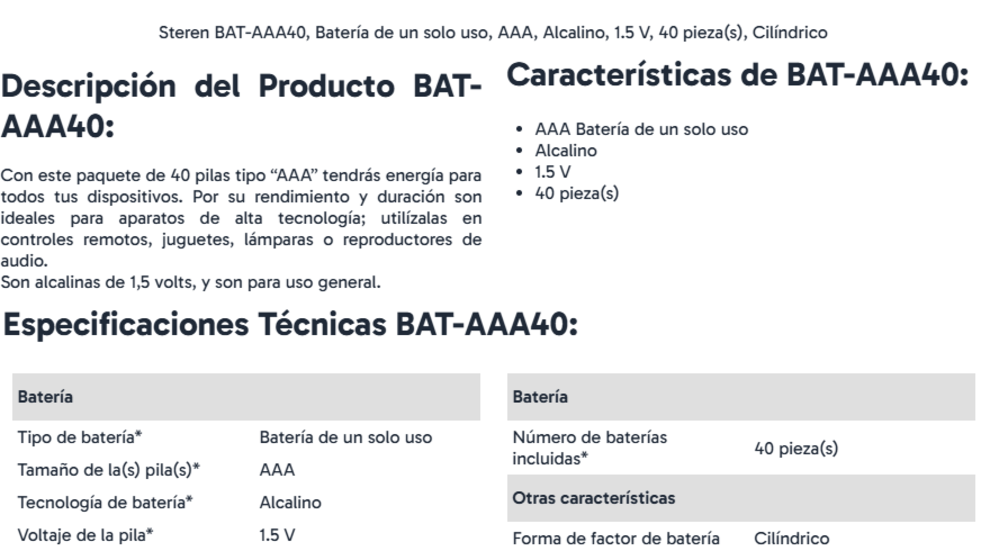This screenshot has width=990, height=560.
Task: Select the "Forma de factor de batería" label
Action: (615, 539)
